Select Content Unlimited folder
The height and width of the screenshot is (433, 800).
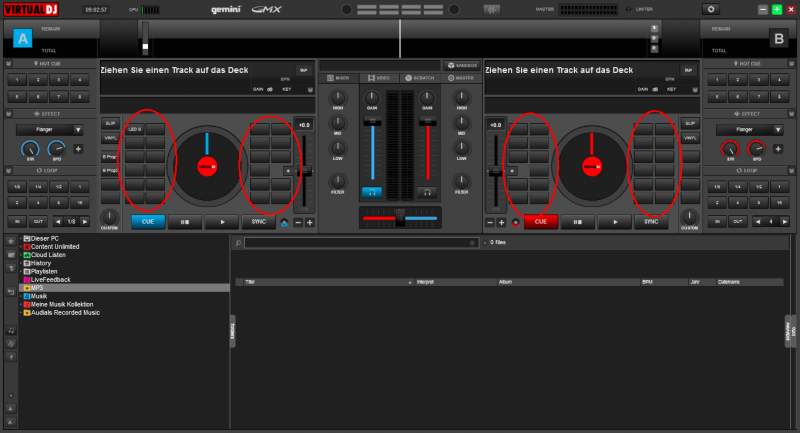55,246
